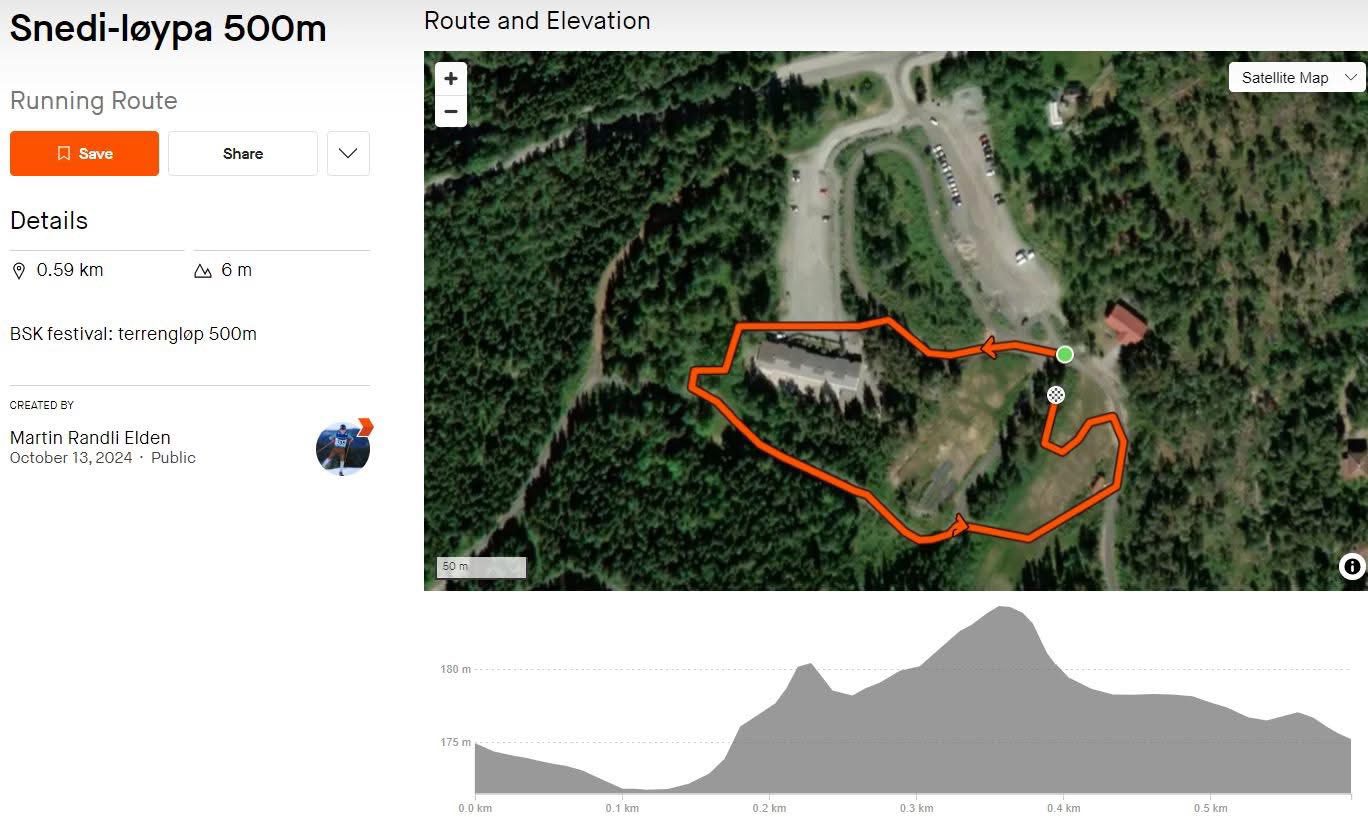Open the Satellite Map dropdown
The image size is (1368, 817).
point(1297,78)
